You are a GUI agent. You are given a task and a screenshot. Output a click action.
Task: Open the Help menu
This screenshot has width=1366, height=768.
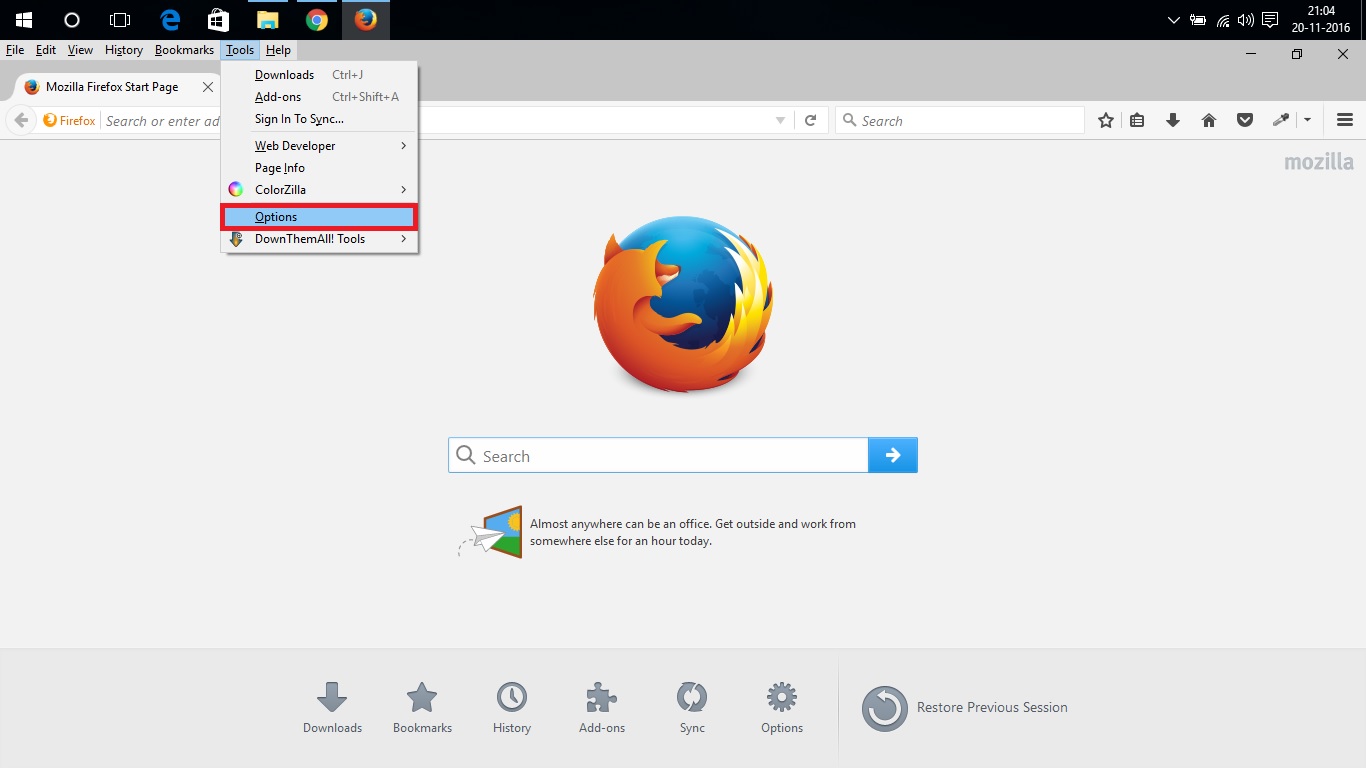(278, 50)
